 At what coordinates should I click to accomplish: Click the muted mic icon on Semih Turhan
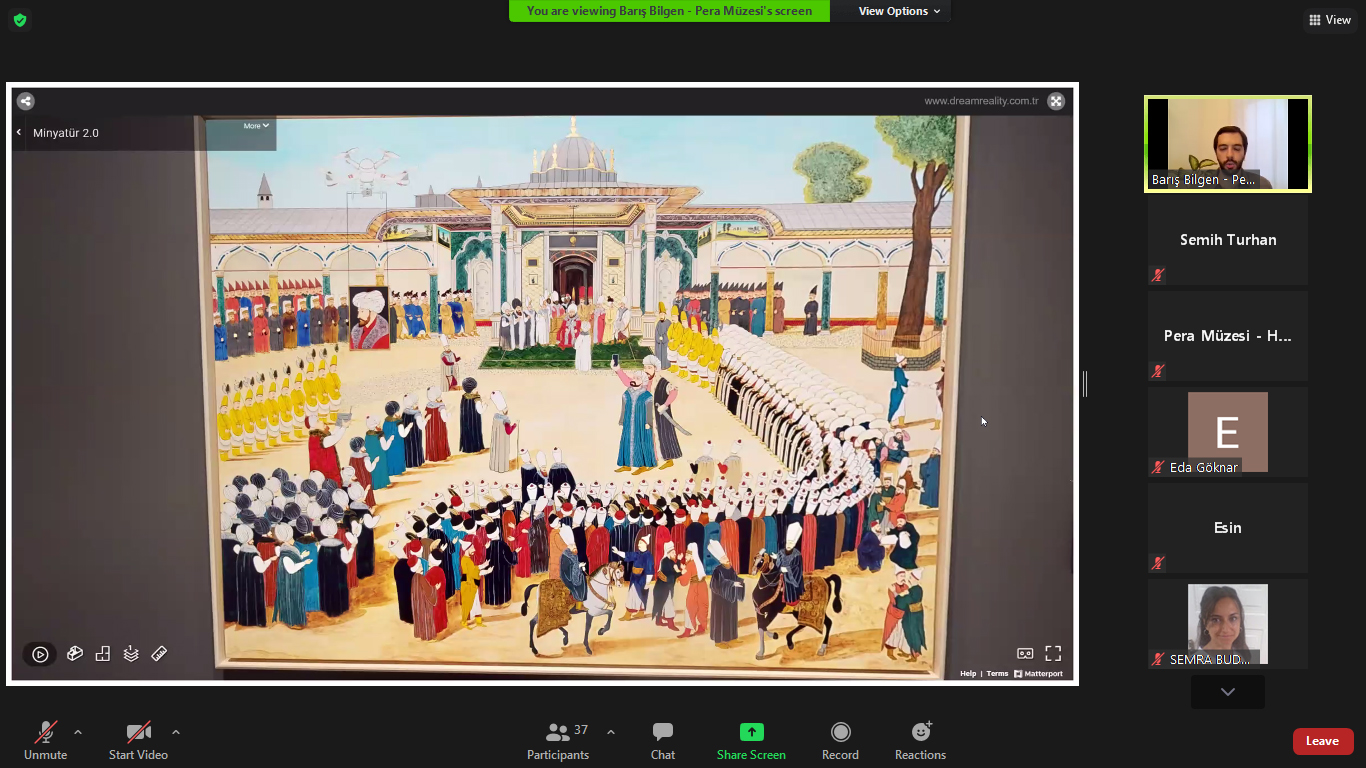1158,275
